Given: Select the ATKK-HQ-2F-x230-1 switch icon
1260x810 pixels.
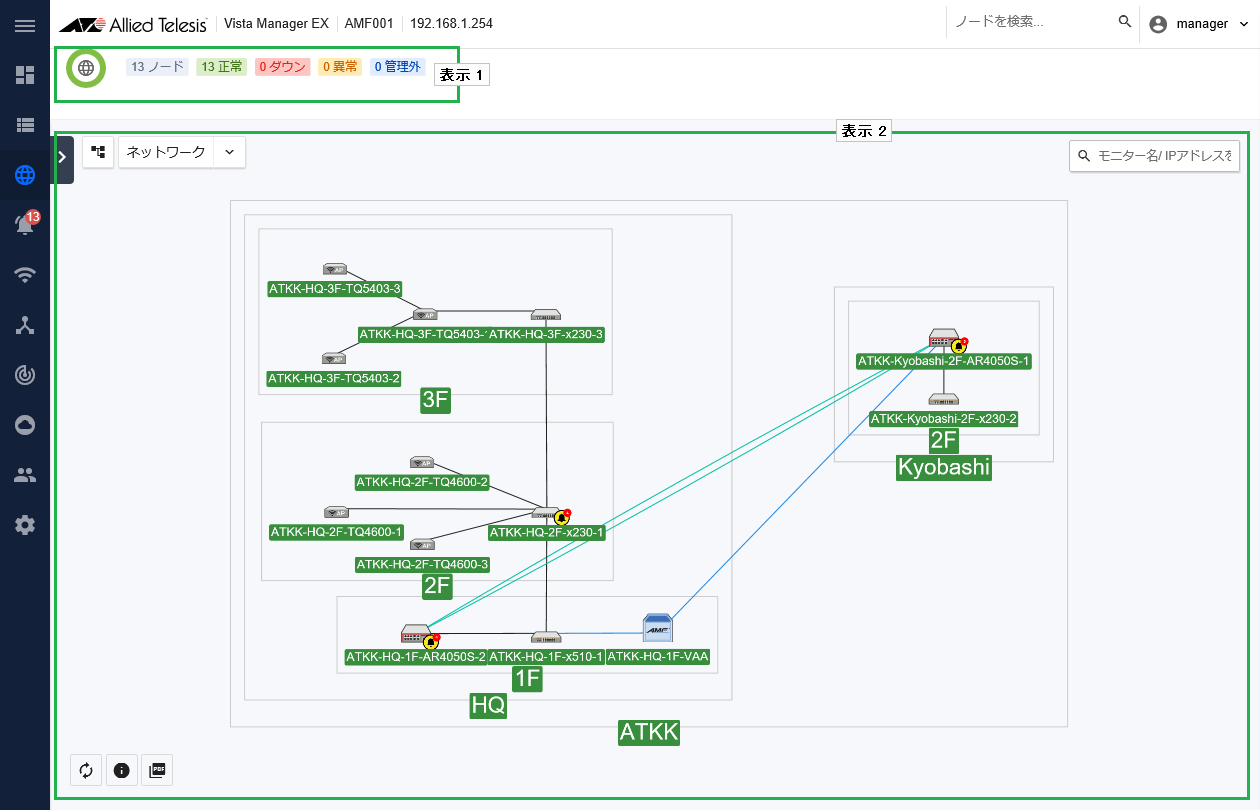Looking at the screenshot, I should tap(546, 514).
